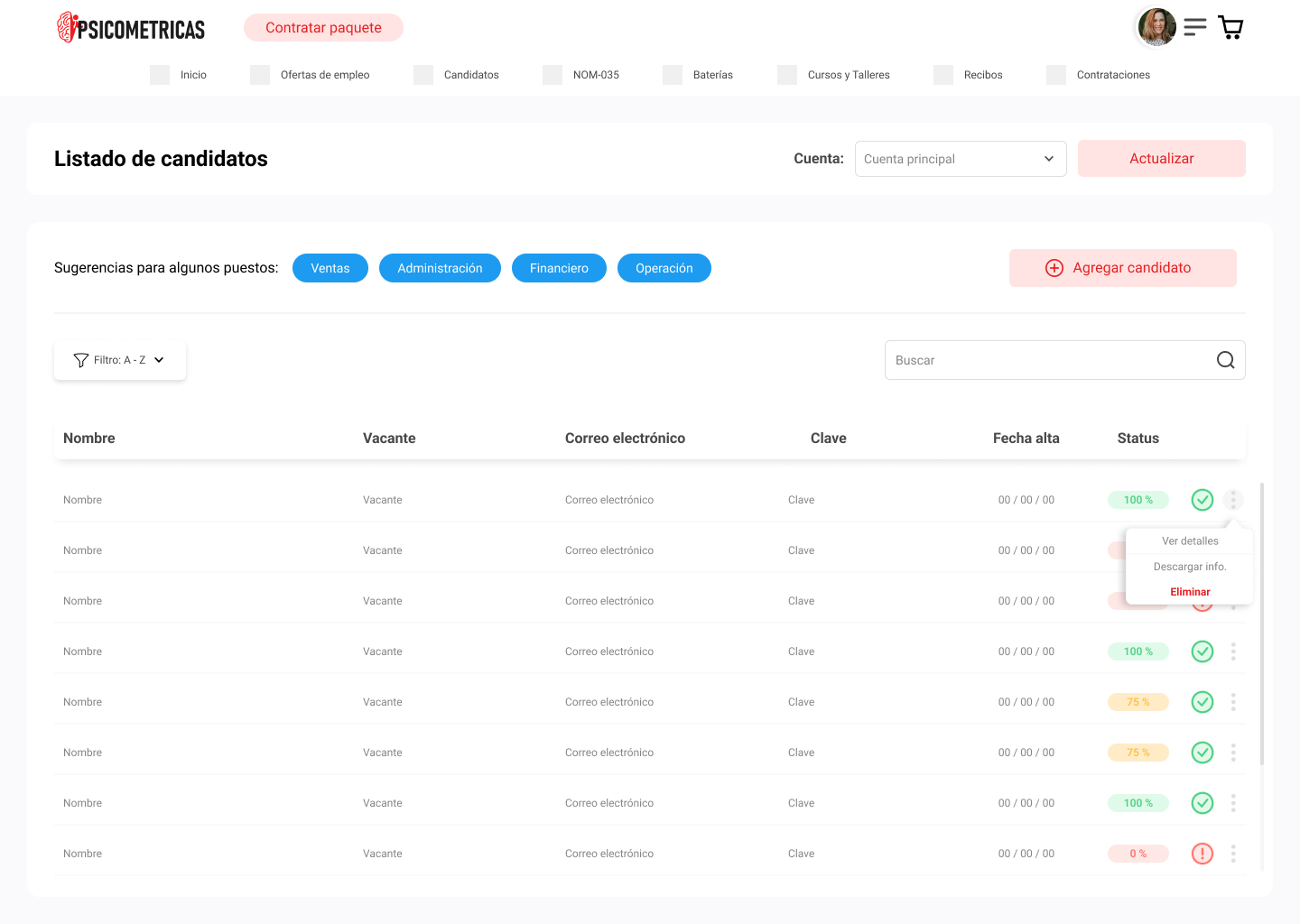Click the candidate list vertical scrollbar
This screenshot has height=924, width=1300.
tap(1261, 623)
